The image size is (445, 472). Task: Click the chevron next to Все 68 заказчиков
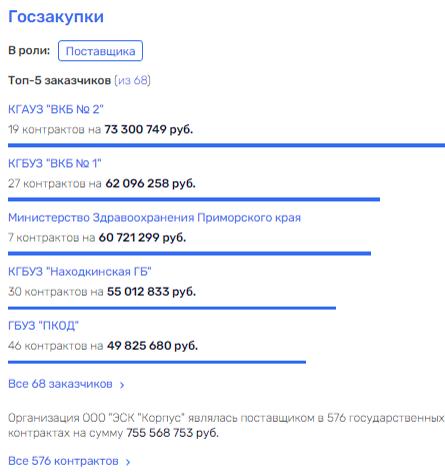[122, 385]
